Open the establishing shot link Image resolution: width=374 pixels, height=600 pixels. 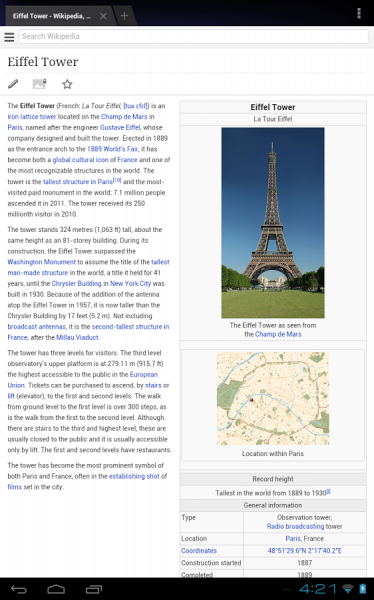134,476
